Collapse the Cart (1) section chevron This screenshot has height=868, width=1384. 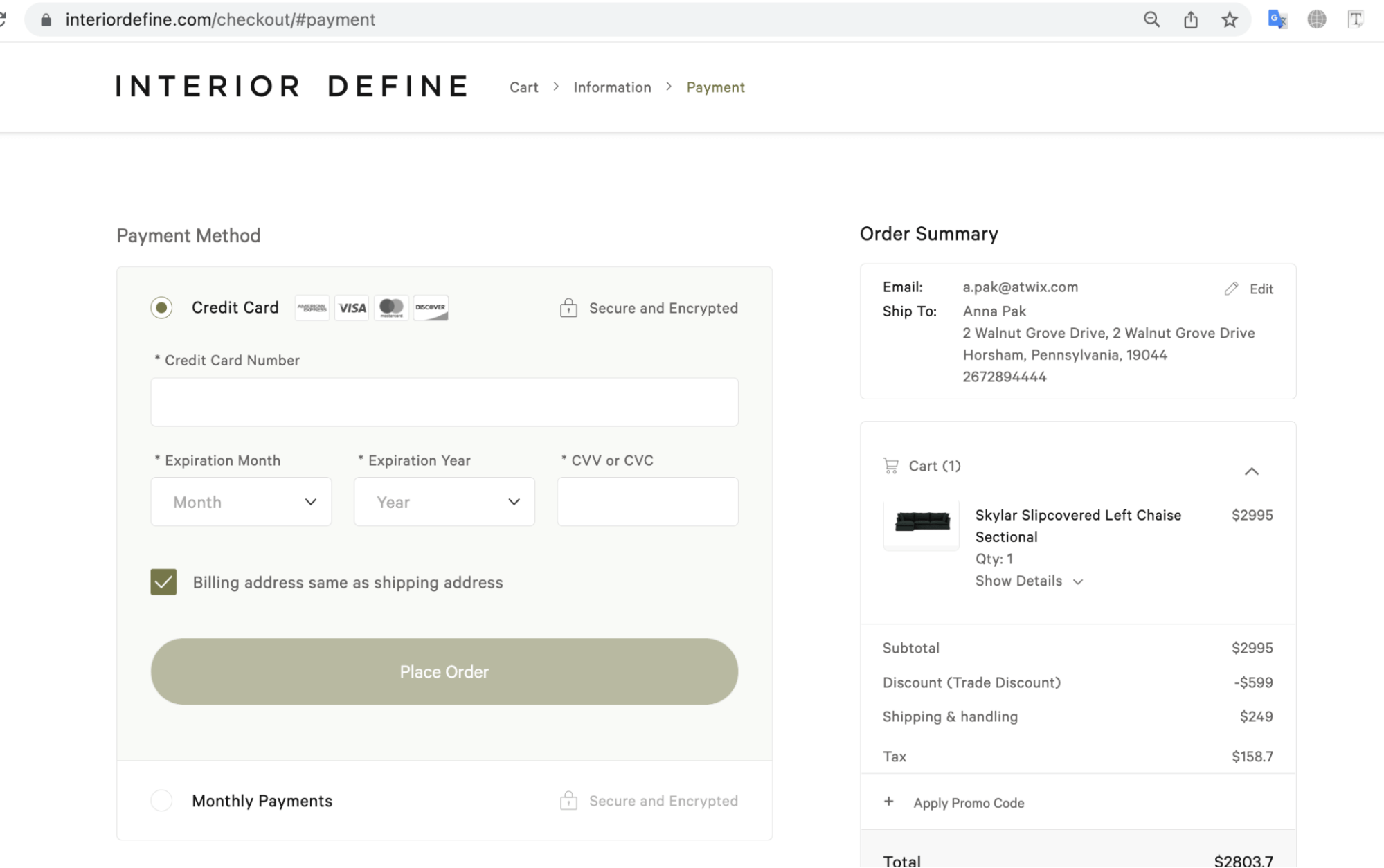(x=1252, y=471)
